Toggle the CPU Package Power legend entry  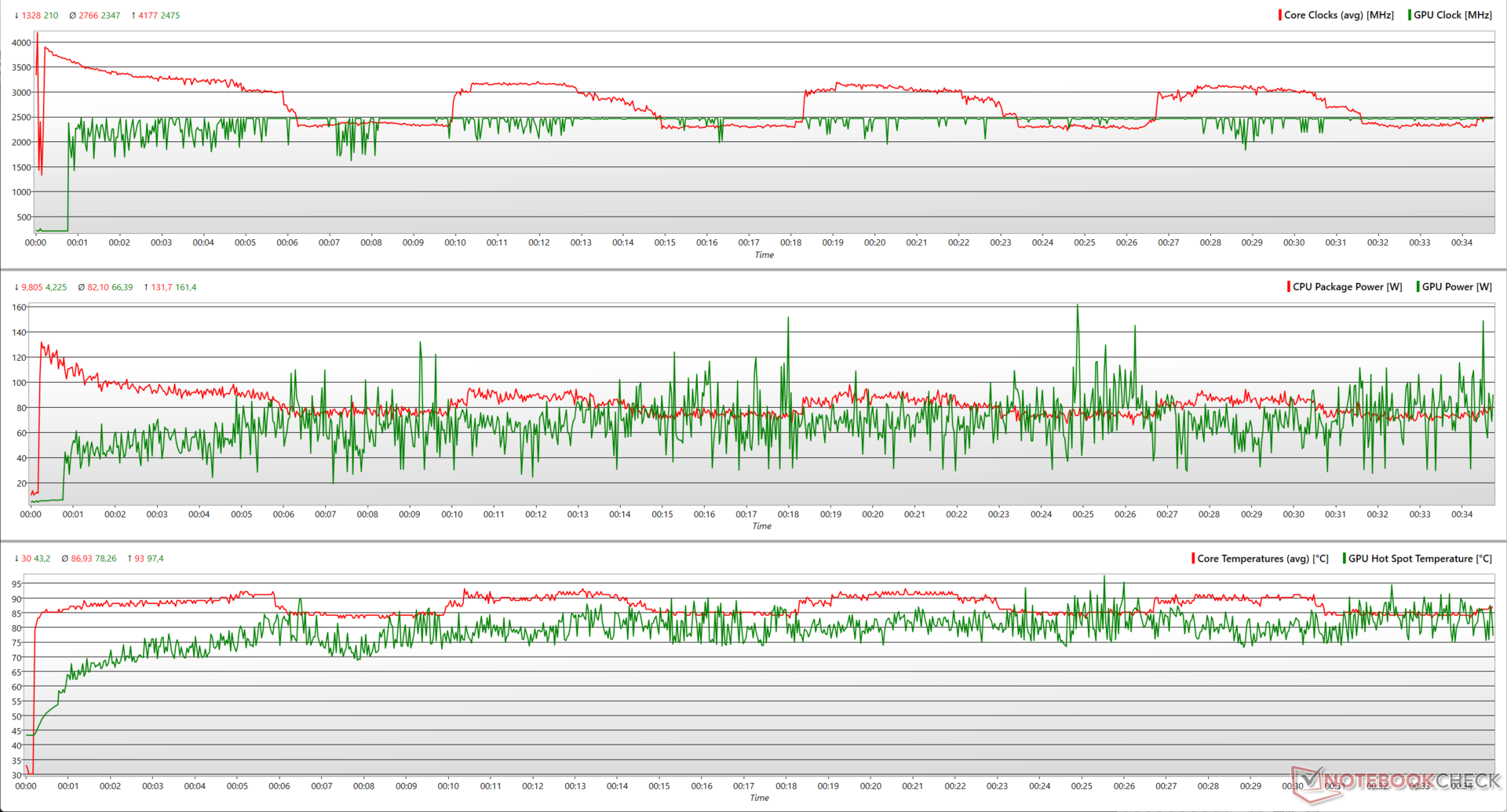[x=1346, y=287]
